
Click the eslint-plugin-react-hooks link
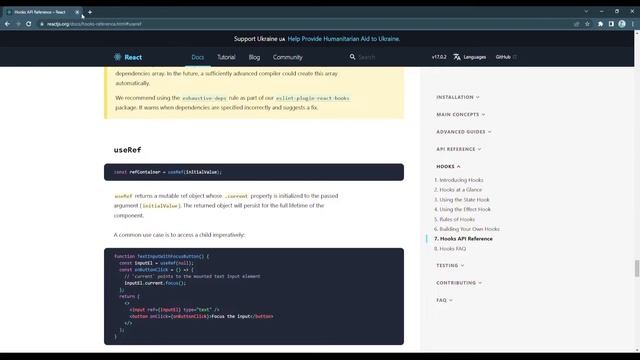(x=313, y=98)
